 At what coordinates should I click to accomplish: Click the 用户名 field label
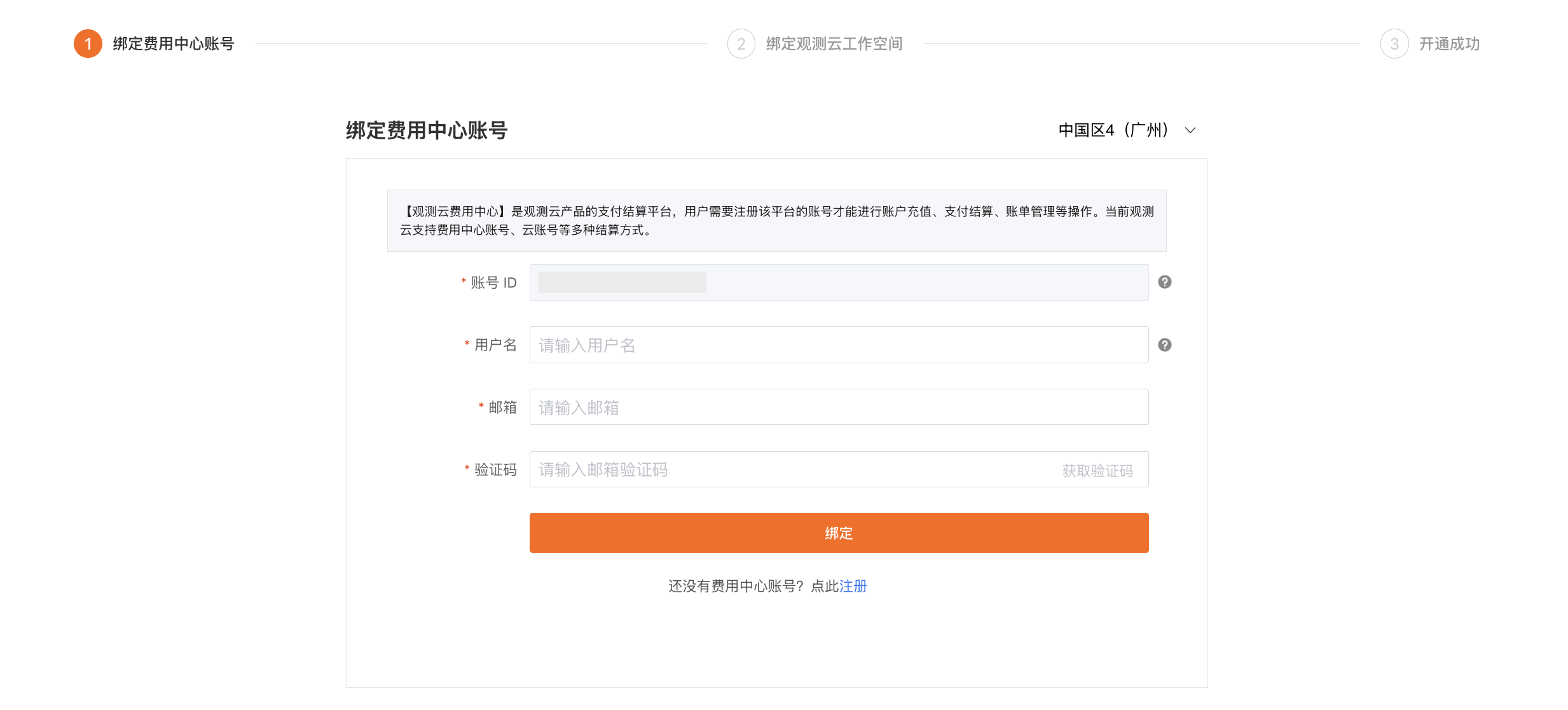pyautogui.click(x=495, y=345)
